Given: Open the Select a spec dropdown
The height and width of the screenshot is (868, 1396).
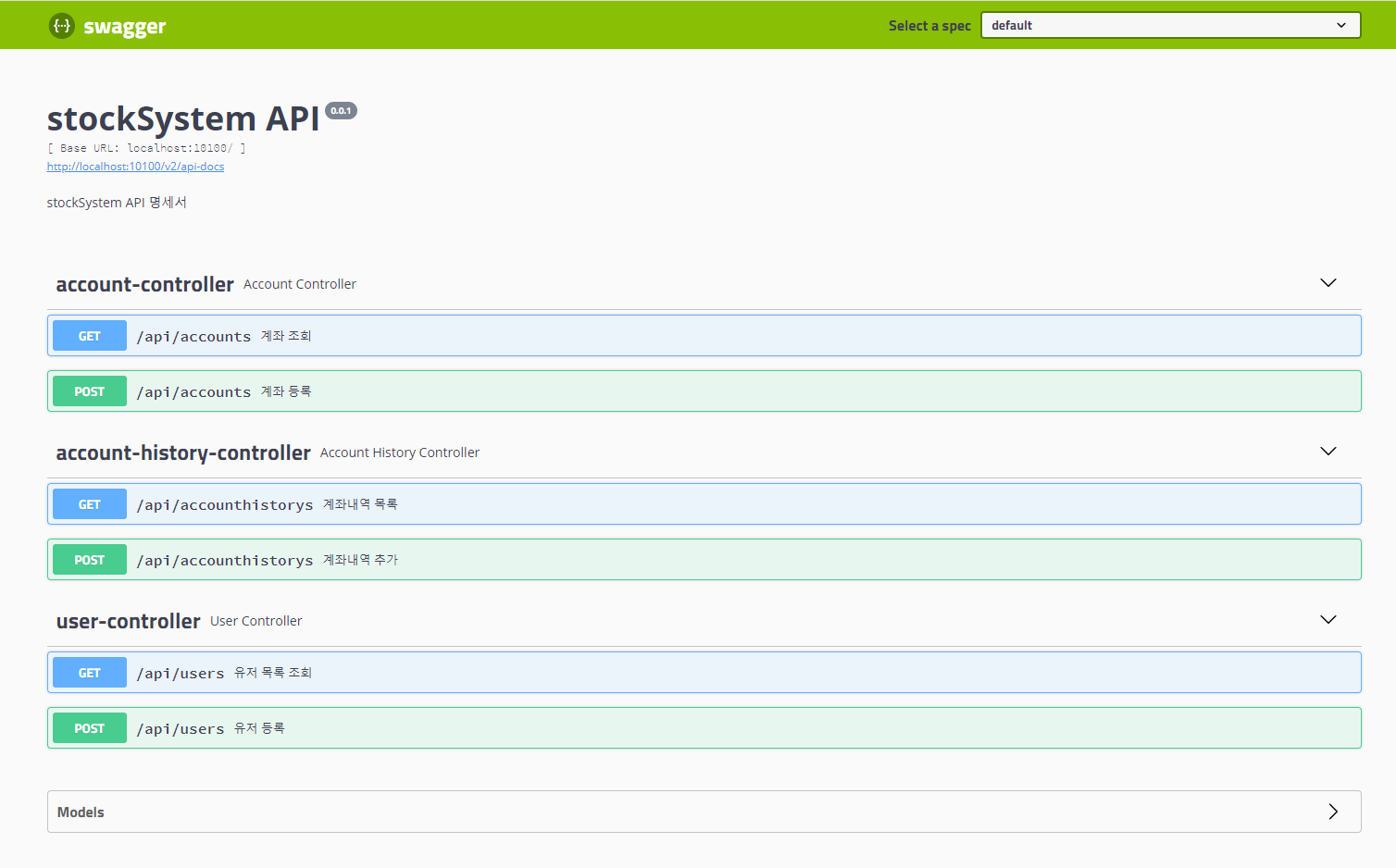Looking at the screenshot, I should [1170, 25].
